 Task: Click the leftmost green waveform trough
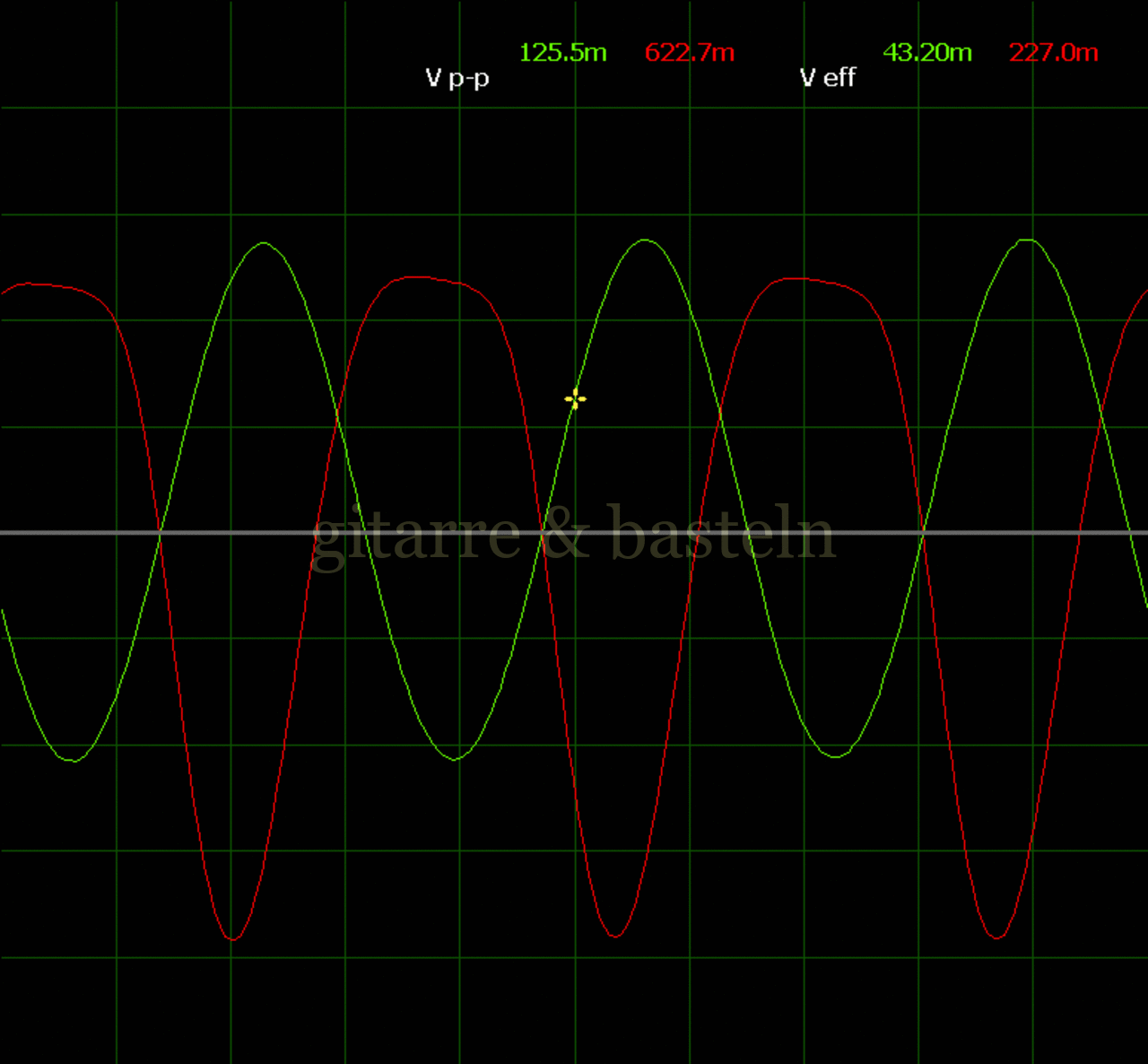point(74,761)
